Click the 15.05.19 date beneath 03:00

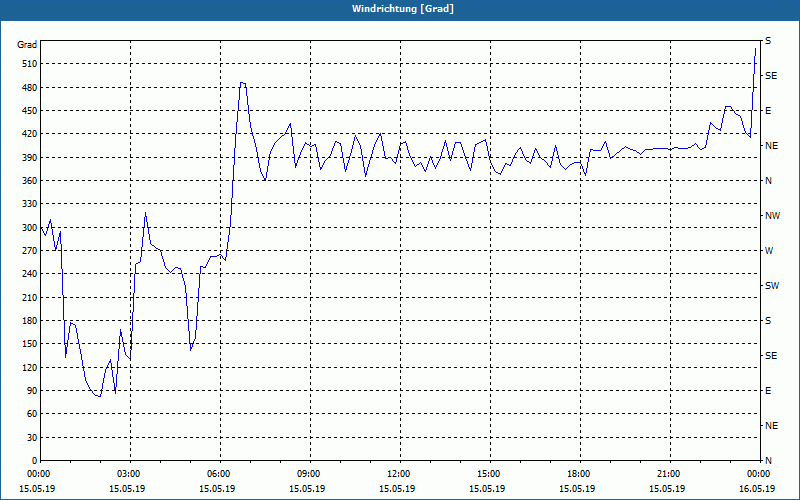tap(128, 488)
